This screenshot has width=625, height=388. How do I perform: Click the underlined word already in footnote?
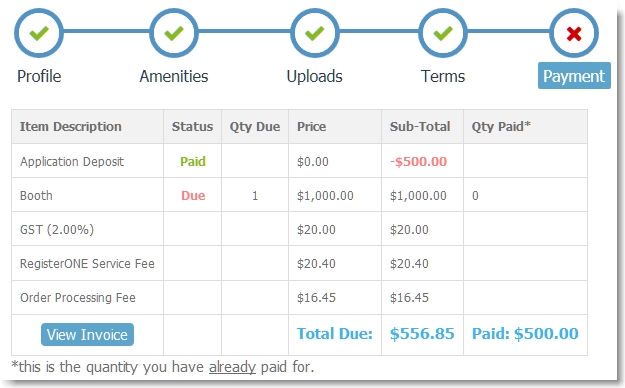232,367
